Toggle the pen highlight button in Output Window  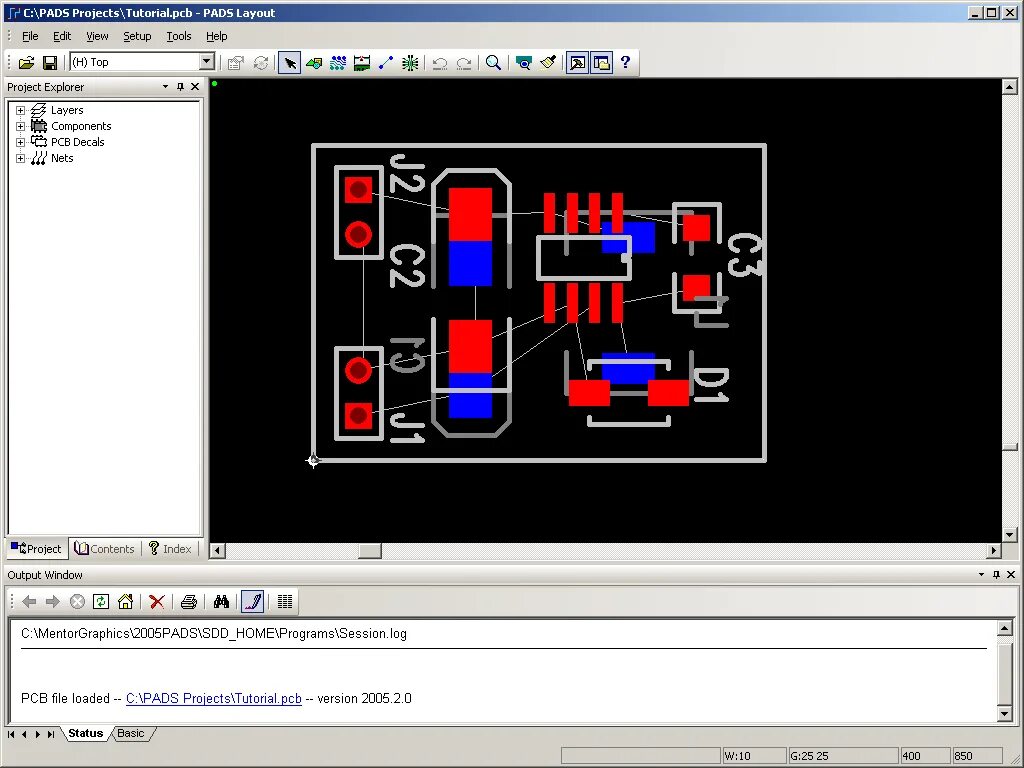(252, 601)
